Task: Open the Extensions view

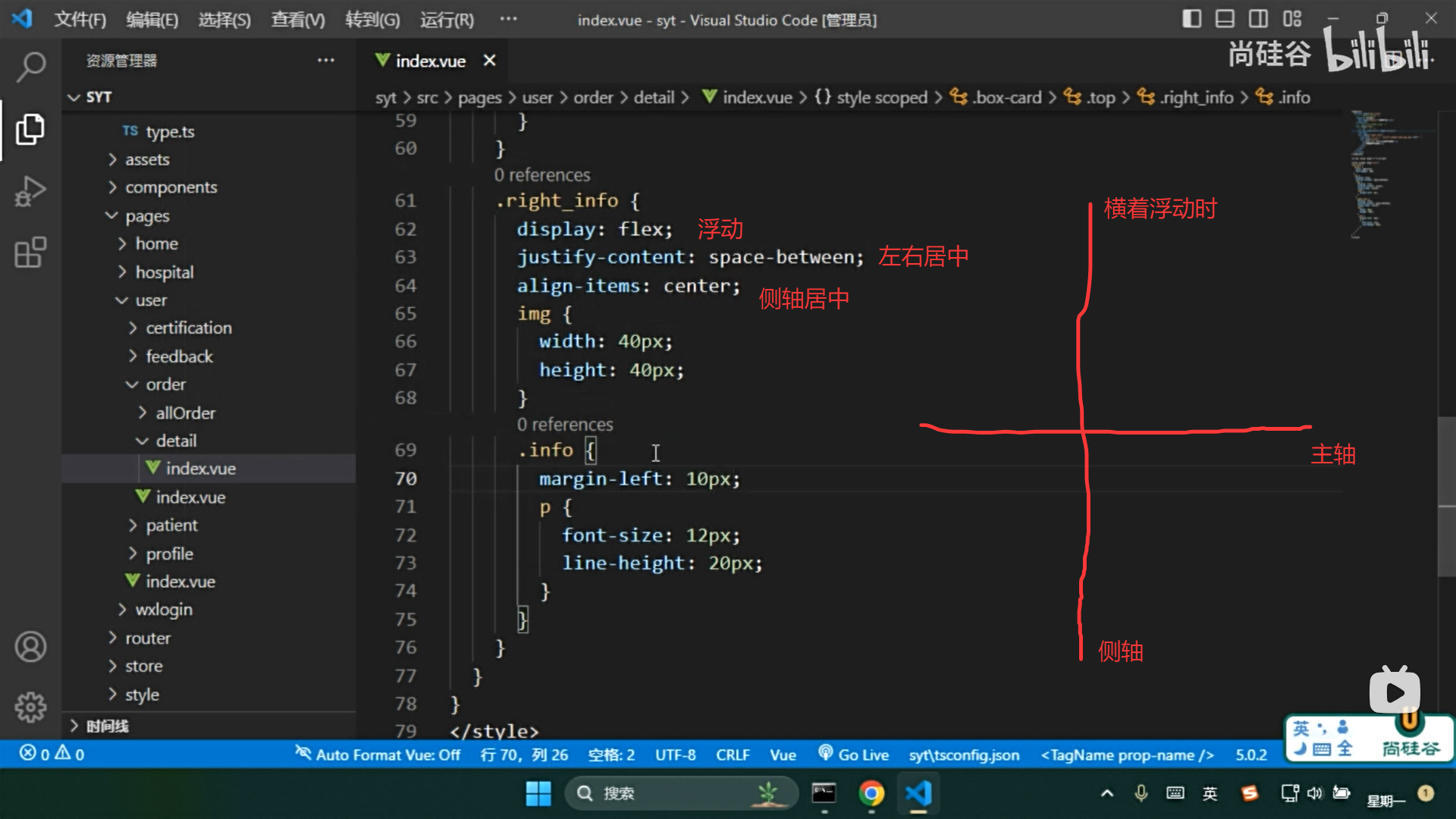Action: [30, 253]
